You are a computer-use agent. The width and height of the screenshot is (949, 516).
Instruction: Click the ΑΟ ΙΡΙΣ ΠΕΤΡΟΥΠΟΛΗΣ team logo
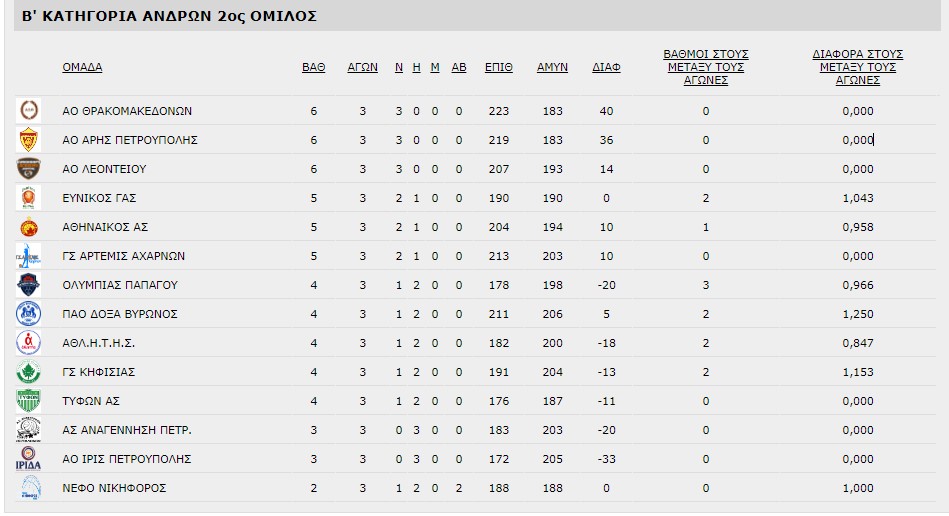28,459
